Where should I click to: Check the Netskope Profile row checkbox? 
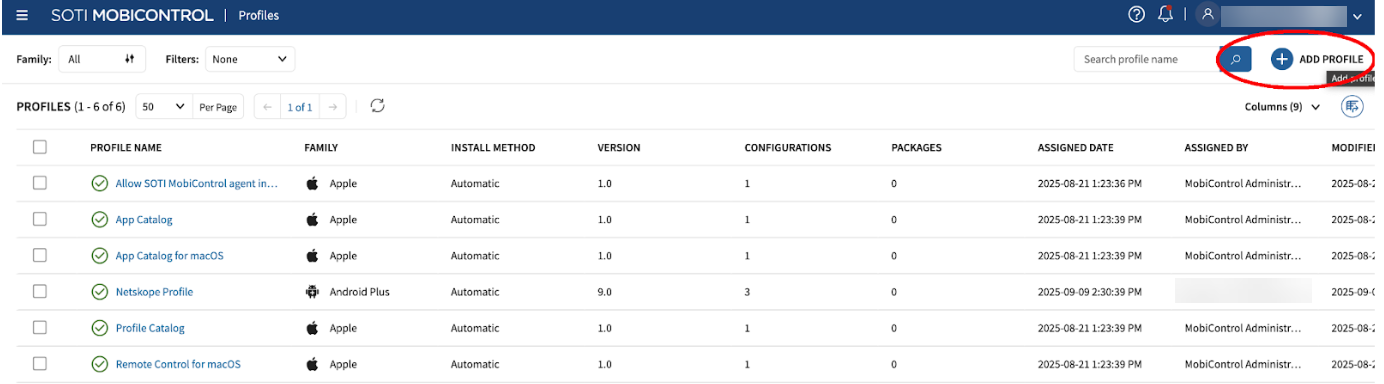coord(40,291)
